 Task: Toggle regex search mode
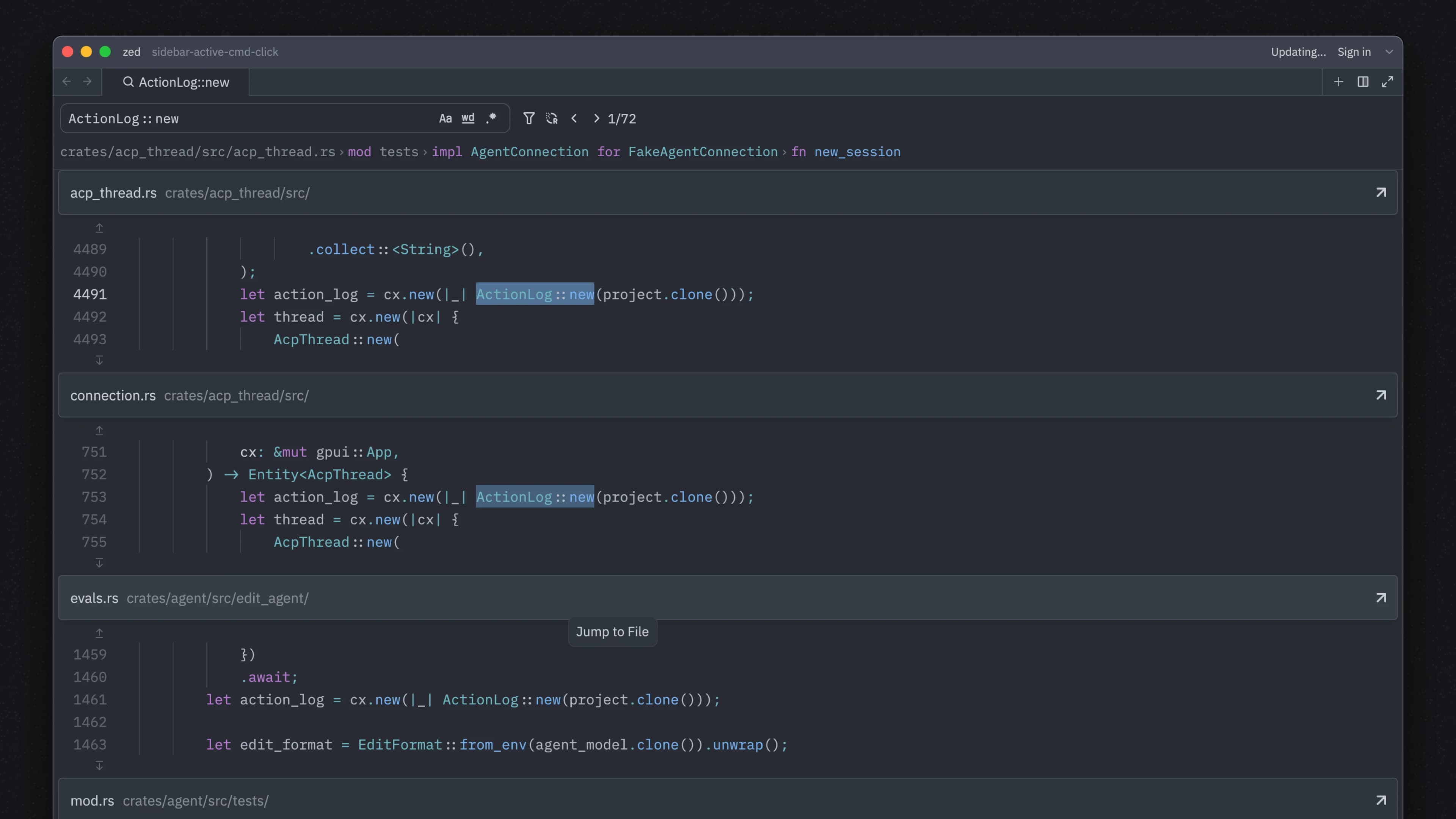[491, 118]
